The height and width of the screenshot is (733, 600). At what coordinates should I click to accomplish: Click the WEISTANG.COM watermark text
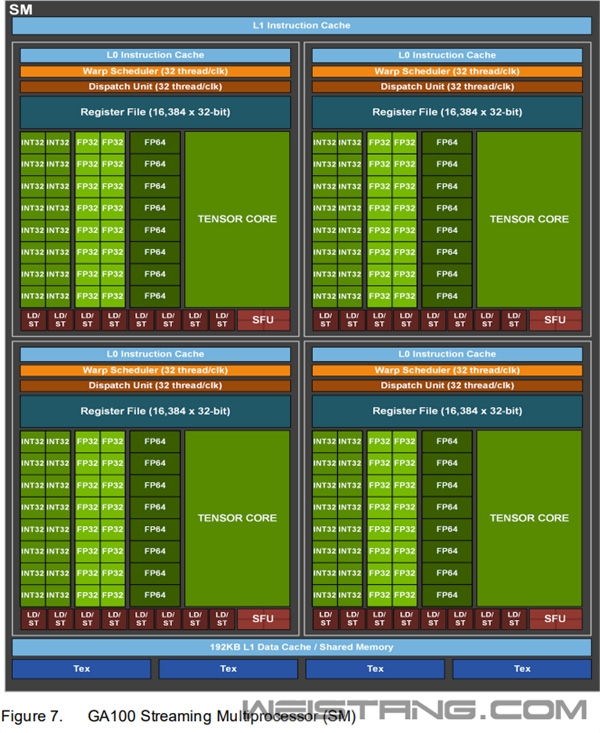414,709
